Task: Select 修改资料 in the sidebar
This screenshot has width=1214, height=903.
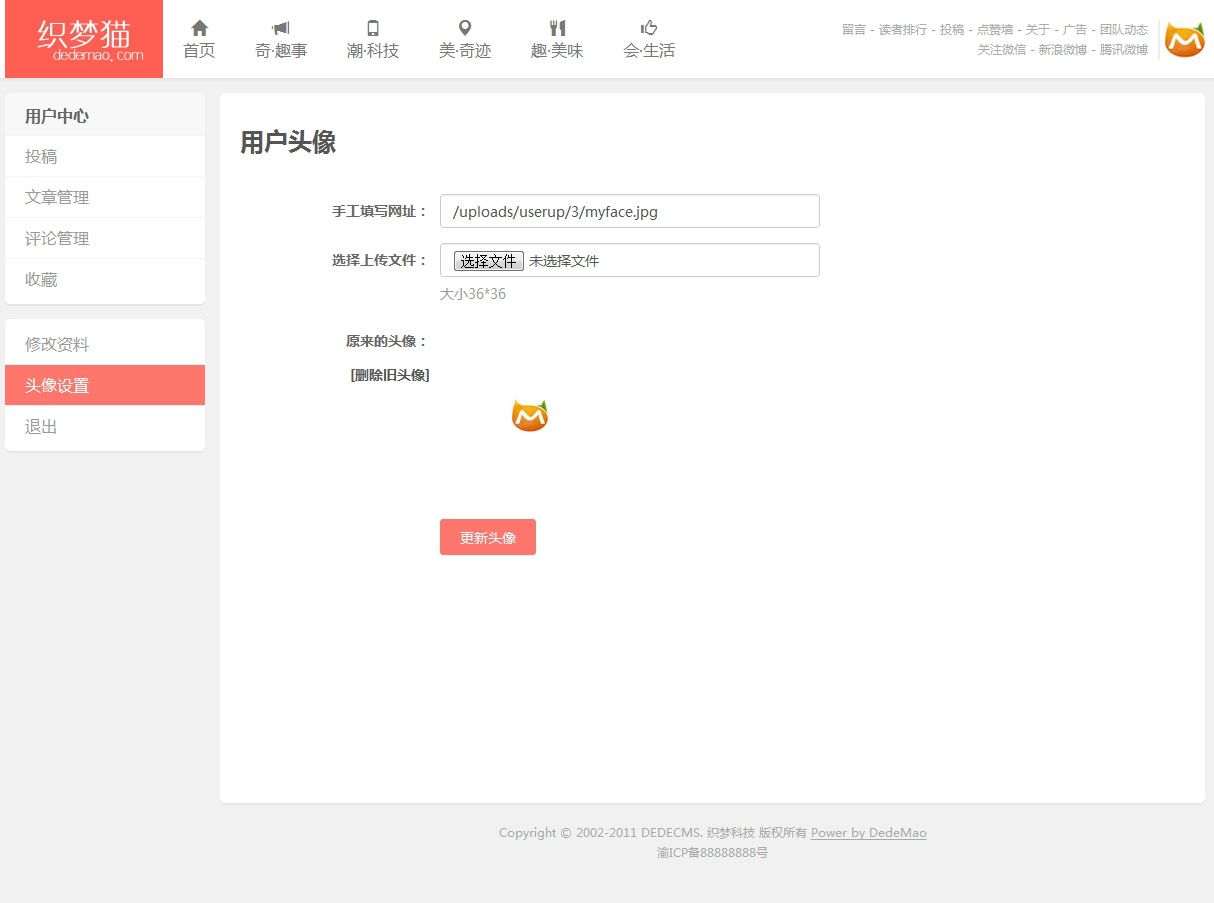Action: pos(57,345)
